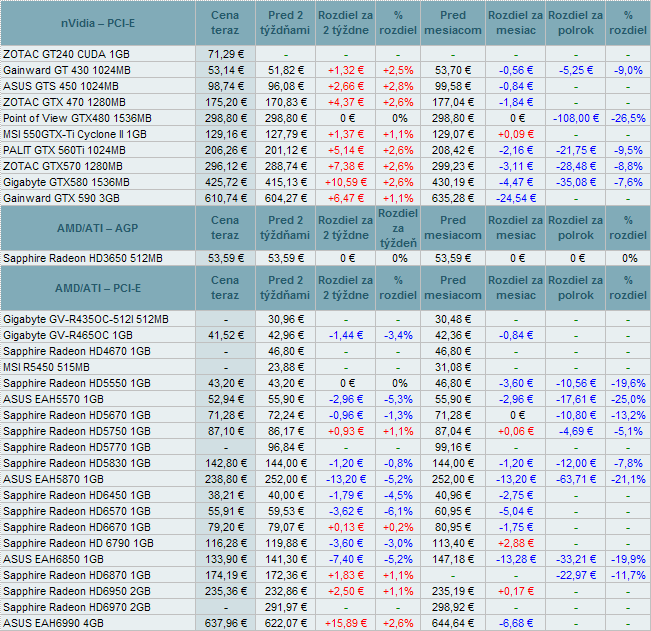The image size is (651, 631).
Task: Select Sapphire Radeon HD5670 1GB name
Action: 77,415
